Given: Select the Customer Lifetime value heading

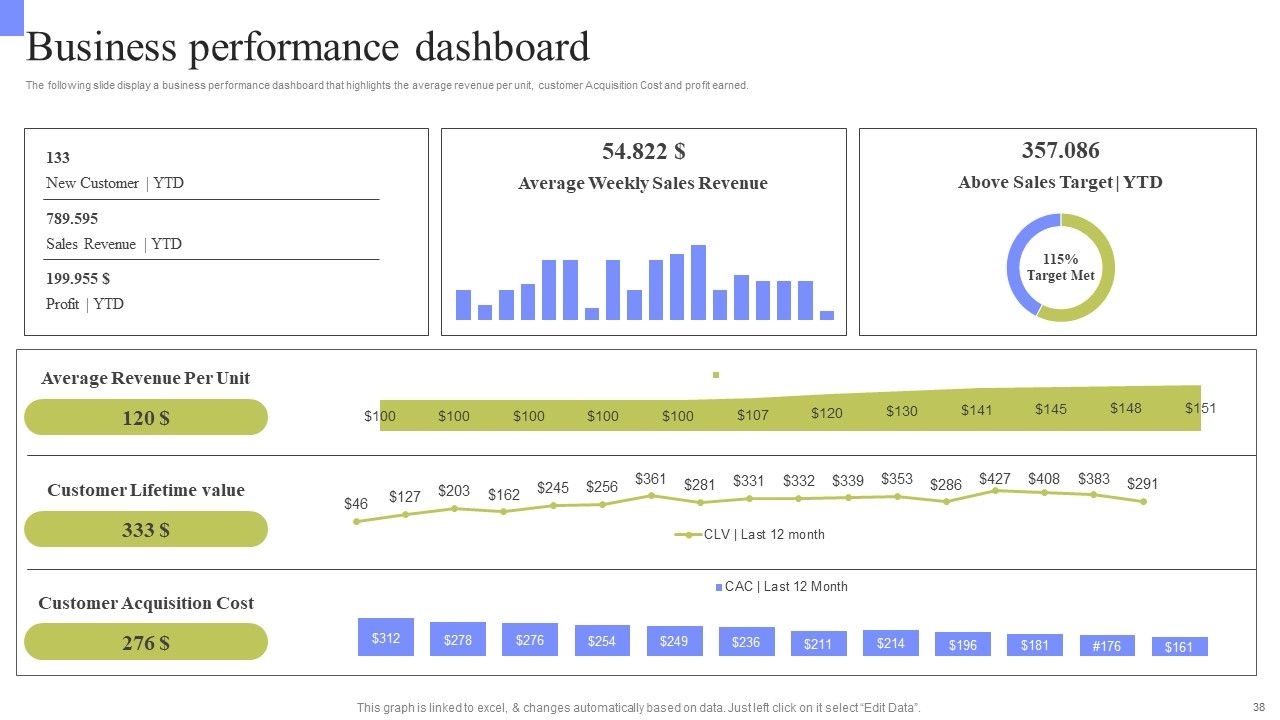Looking at the screenshot, I should coord(146,490).
